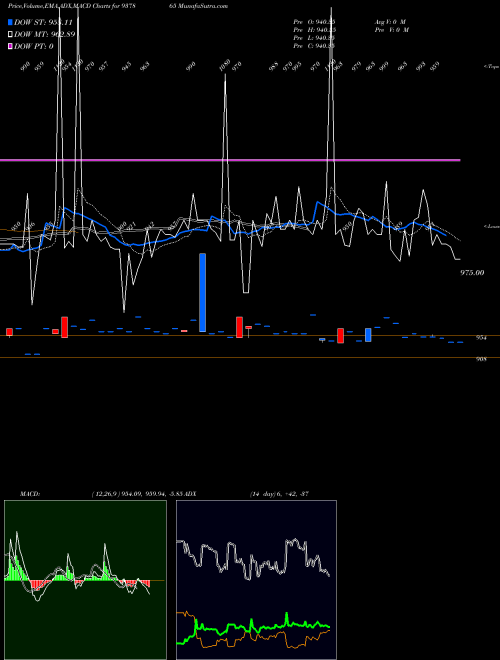Select the DOW MT: 962.89 legend text
The height and width of the screenshot is (660, 500).
click(x=45, y=34)
